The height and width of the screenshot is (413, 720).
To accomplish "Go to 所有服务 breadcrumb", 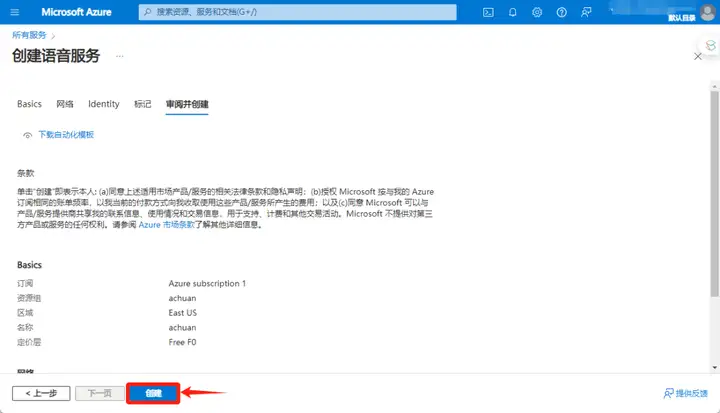I will pyautogui.click(x=29, y=35).
